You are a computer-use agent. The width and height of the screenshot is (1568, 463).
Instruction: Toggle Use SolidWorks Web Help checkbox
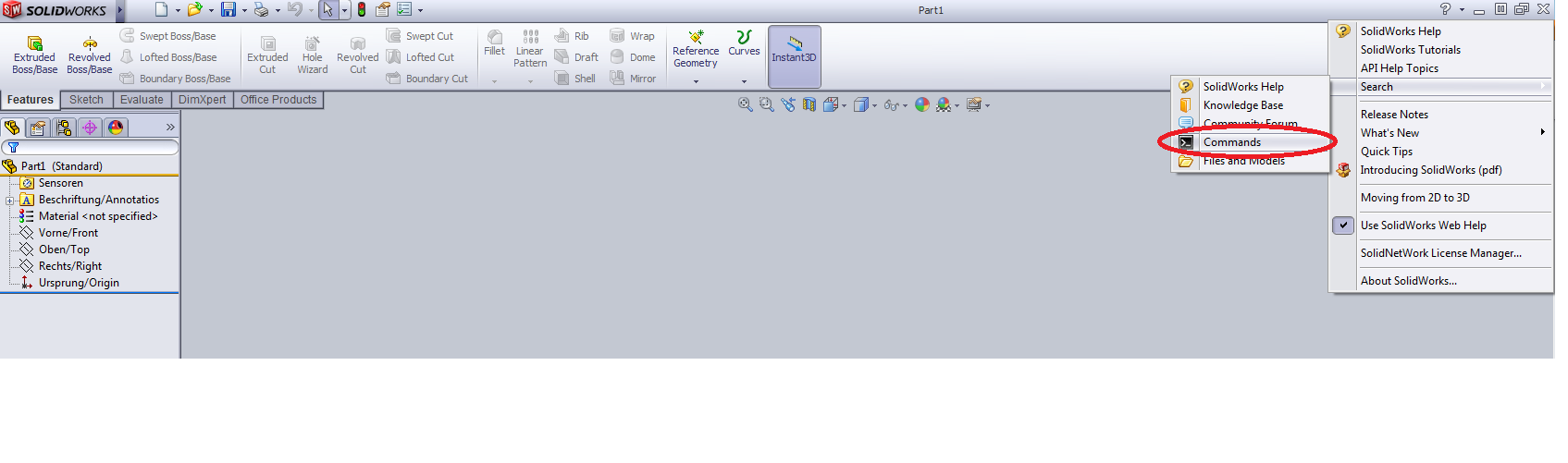pos(1343,225)
